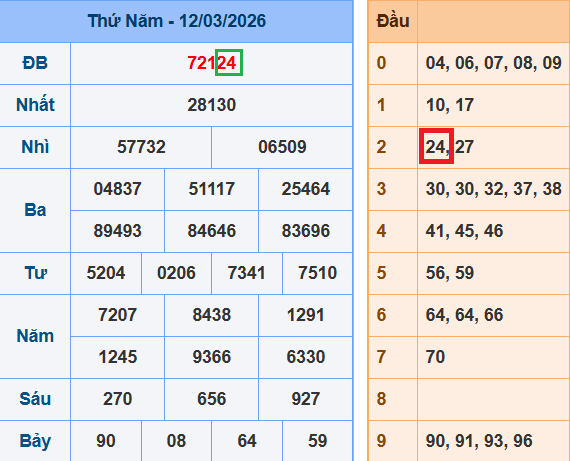The height and width of the screenshot is (461, 570).
Task: Choose the Tư result 0206
Action: point(176,273)
